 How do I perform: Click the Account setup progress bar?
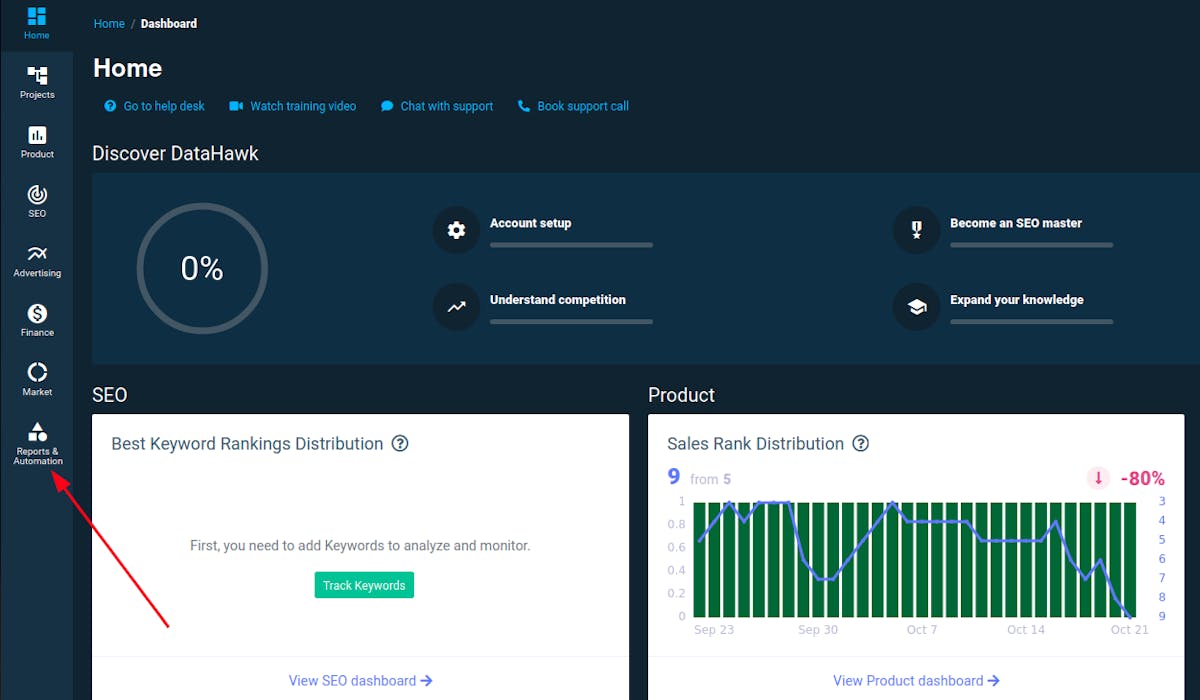point(571,244)
